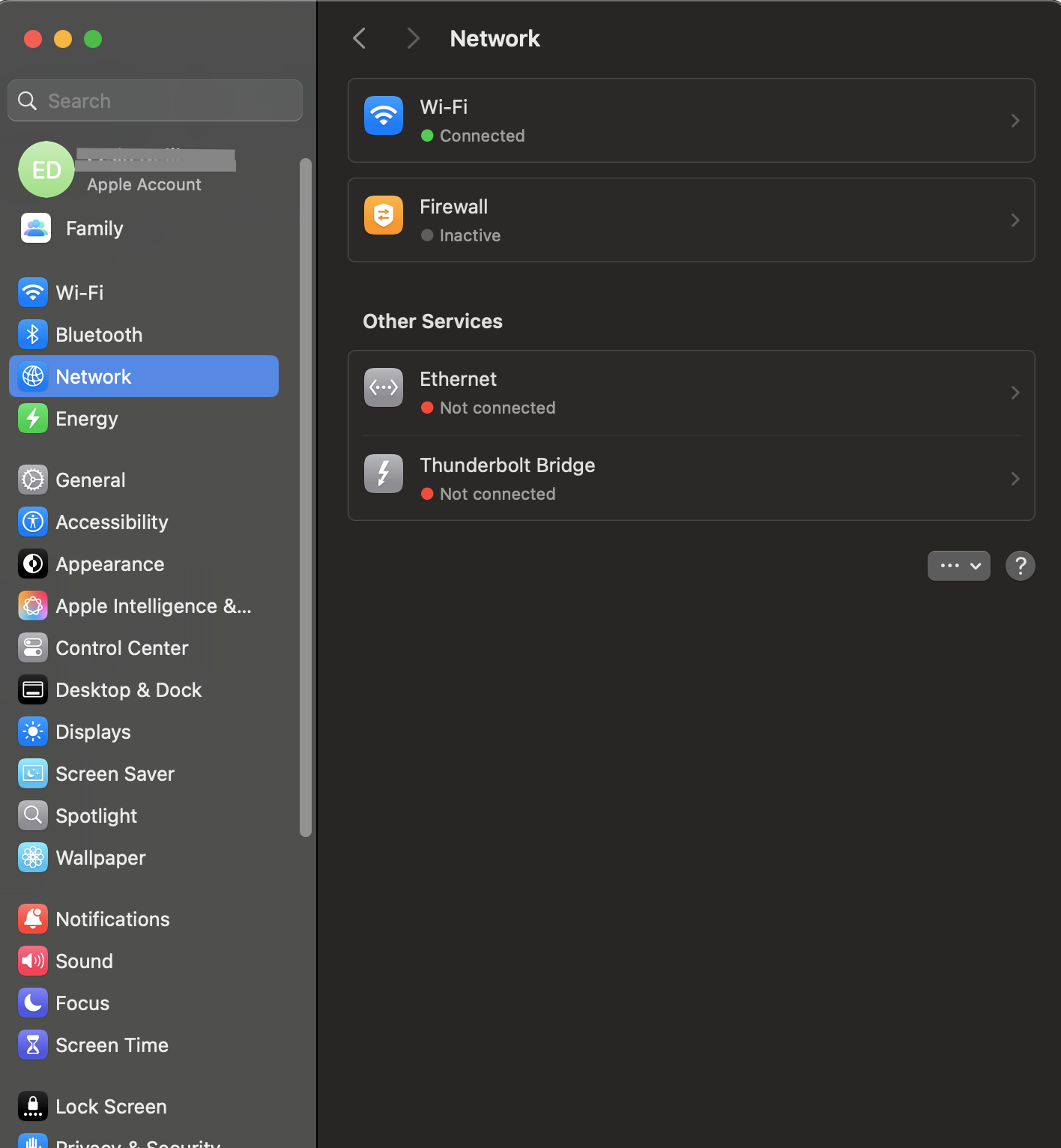Click the Appearance icon in the sidebar
This screenshot has height=1148, width=1061.
[33, 564]
